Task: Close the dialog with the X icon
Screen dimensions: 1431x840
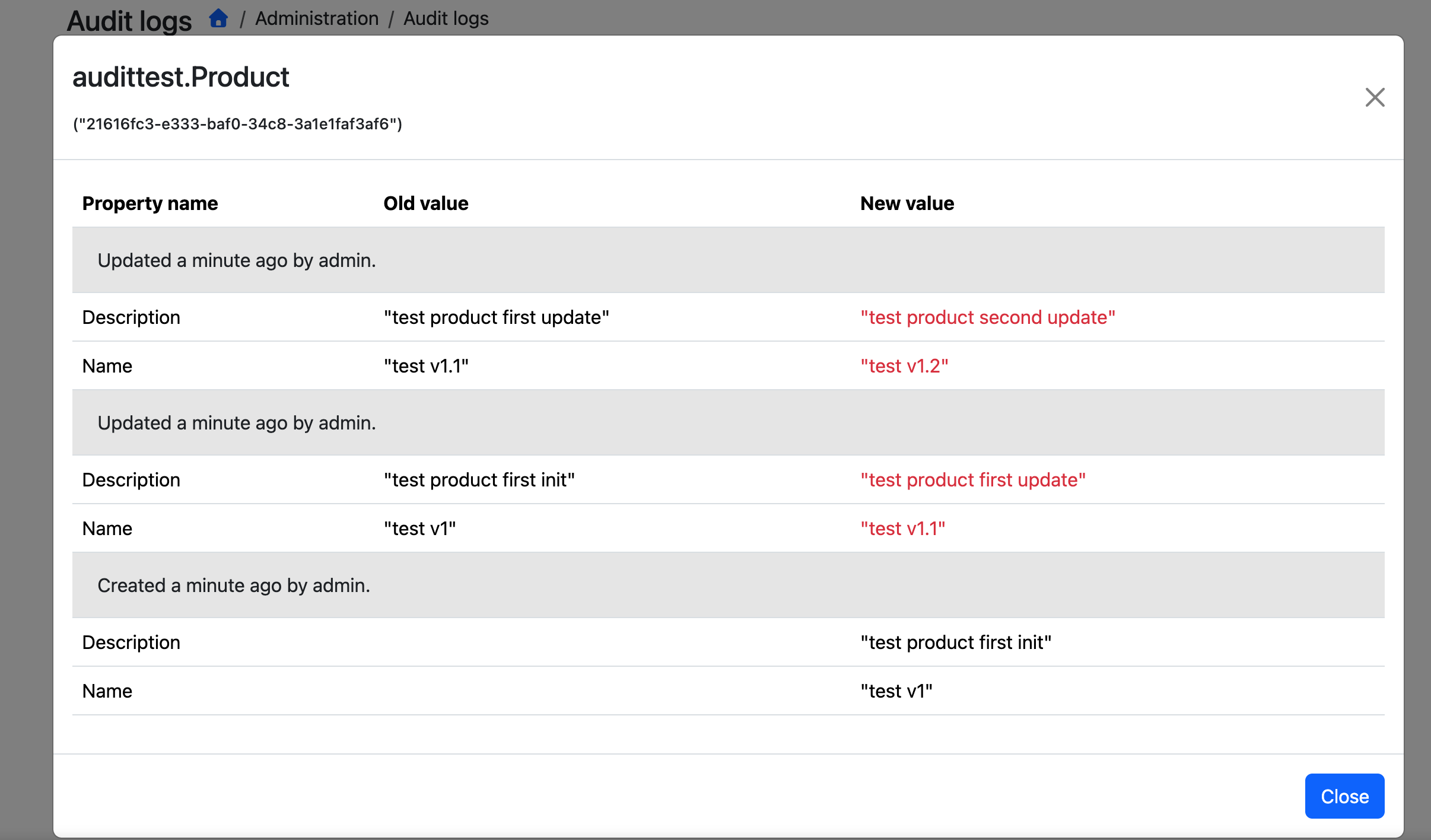Action: pyautogui.click(x=1375, y=97)
